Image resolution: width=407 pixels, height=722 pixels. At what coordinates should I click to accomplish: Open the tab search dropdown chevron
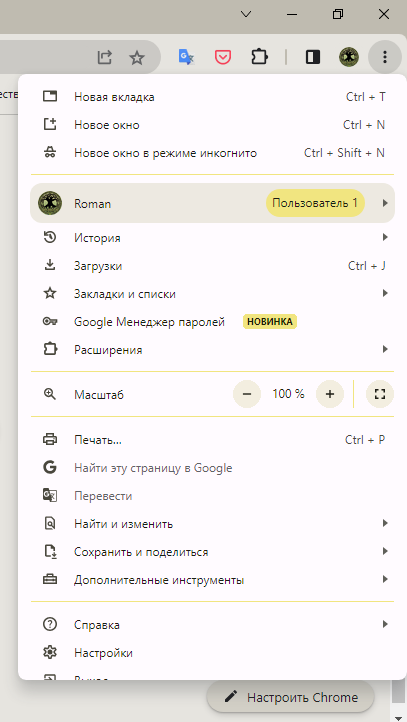click(246, 15)
